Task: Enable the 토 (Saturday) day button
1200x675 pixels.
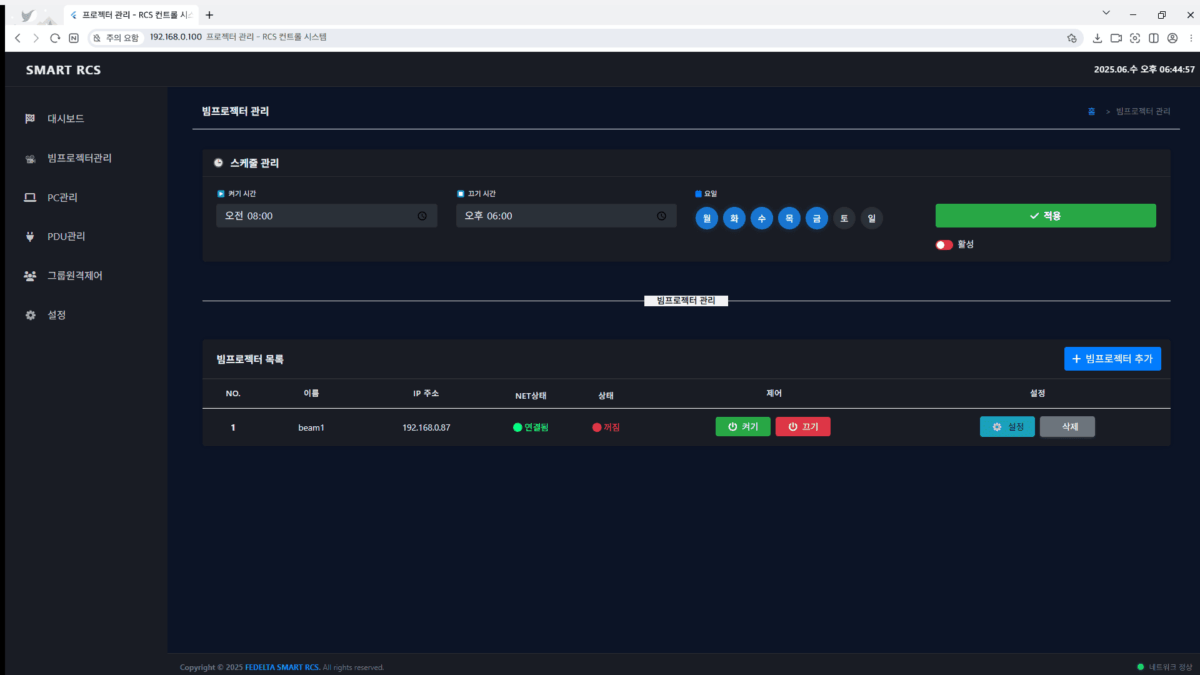Action: click(844, 218)
